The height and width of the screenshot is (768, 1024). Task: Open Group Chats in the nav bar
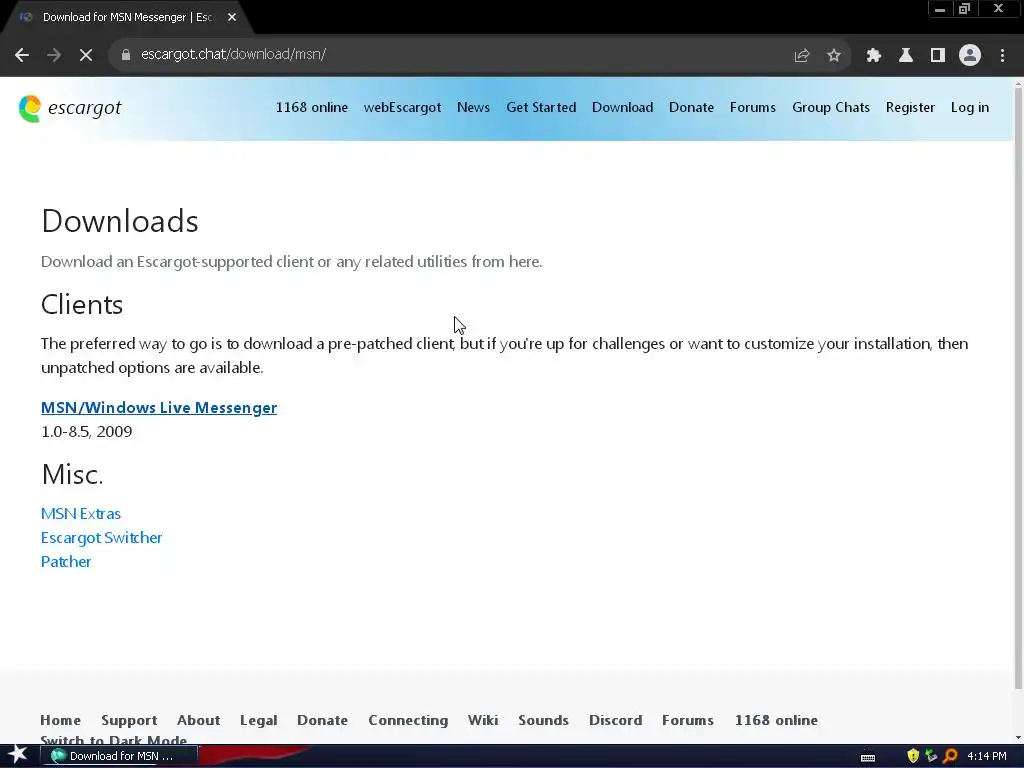tap(831, 108)
